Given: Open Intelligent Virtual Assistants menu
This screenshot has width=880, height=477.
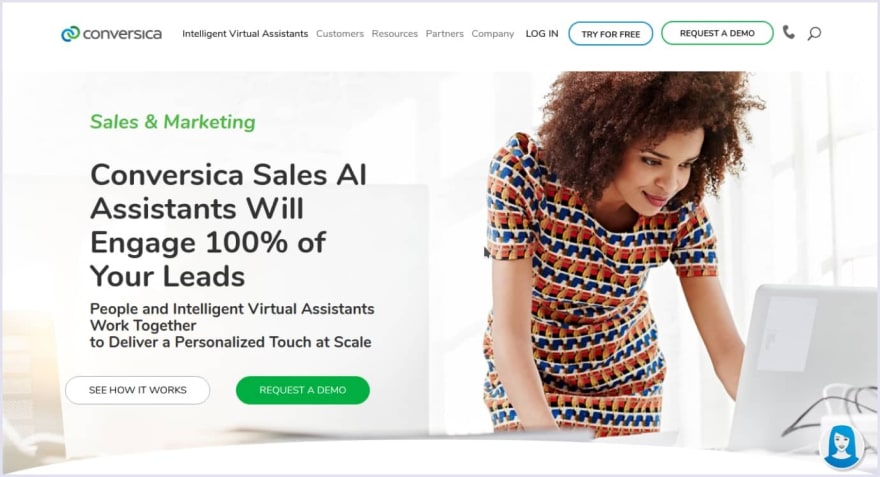Looking at the screenshot, I should pos(245,34).
